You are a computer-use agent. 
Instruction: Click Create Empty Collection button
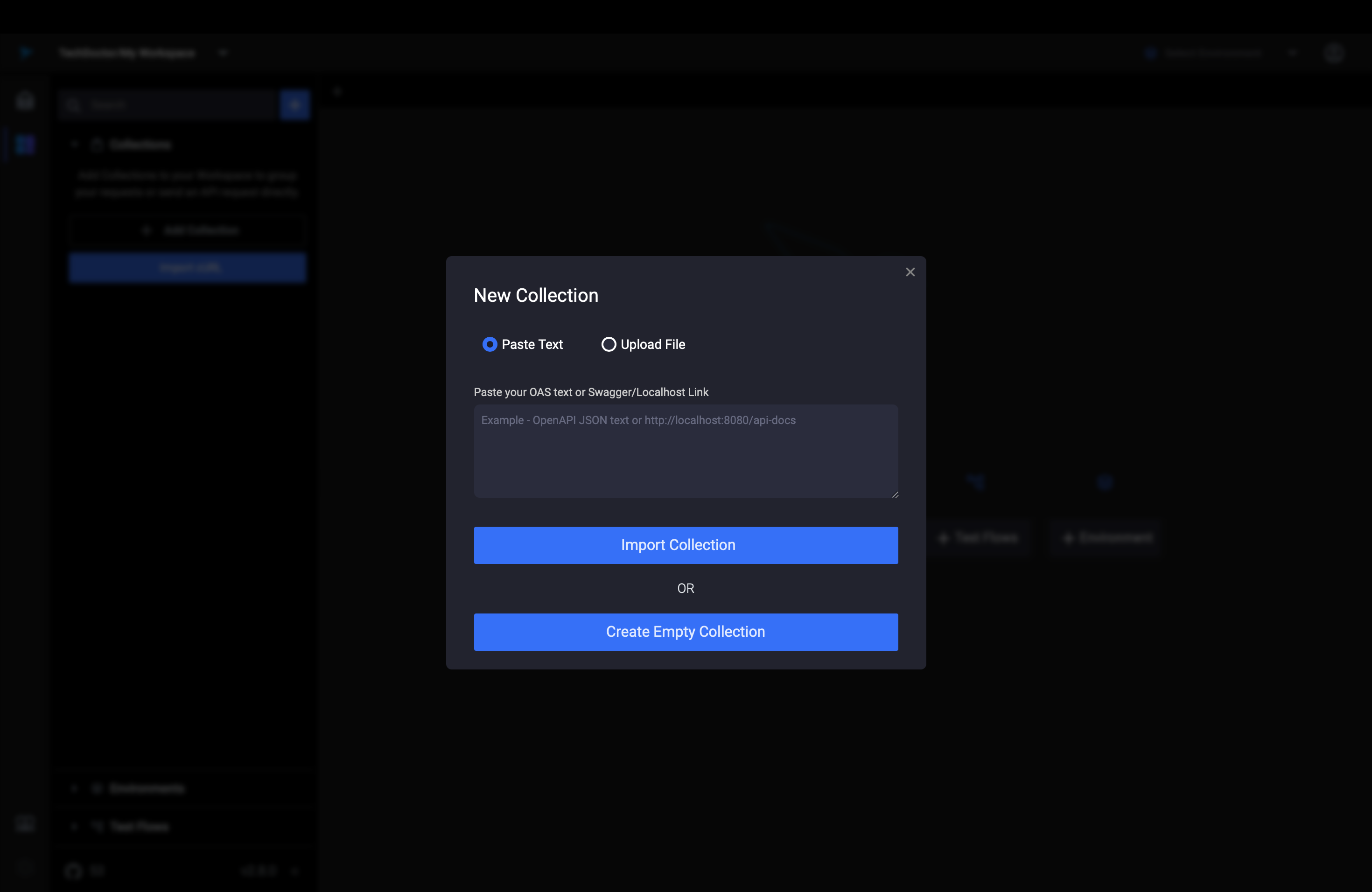686,632
